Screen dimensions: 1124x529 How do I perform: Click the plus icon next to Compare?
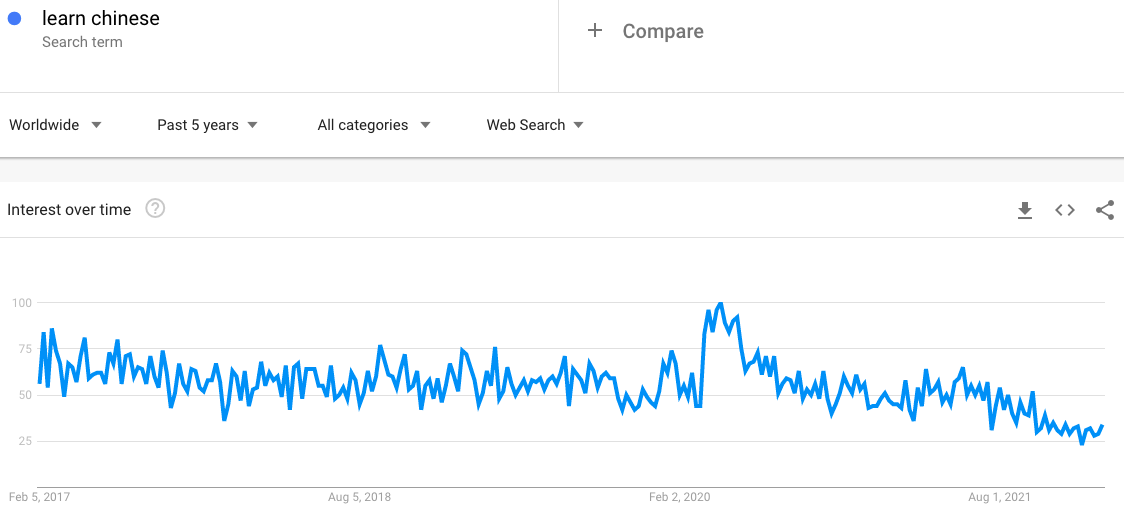point(594,31)
